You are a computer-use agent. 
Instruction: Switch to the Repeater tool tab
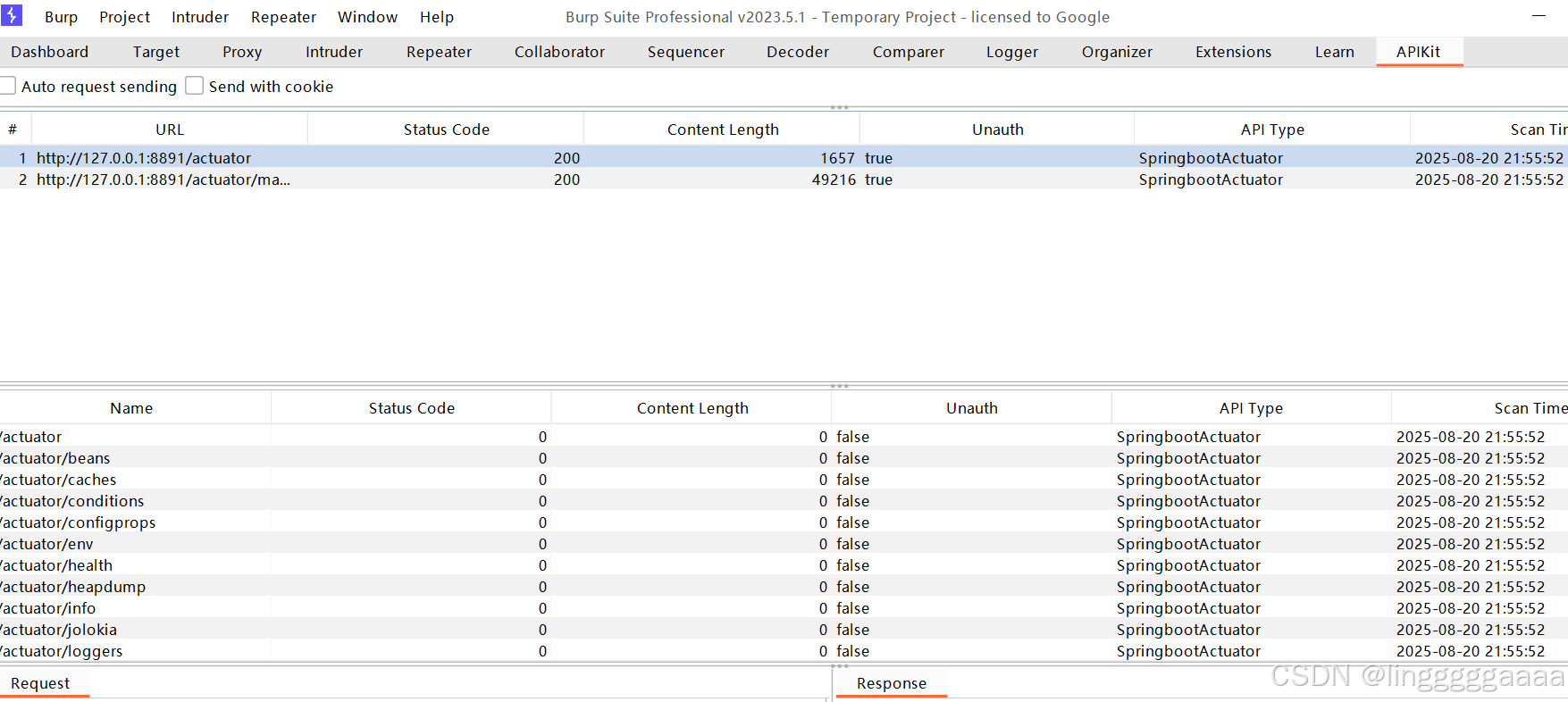tap(439, 52)
